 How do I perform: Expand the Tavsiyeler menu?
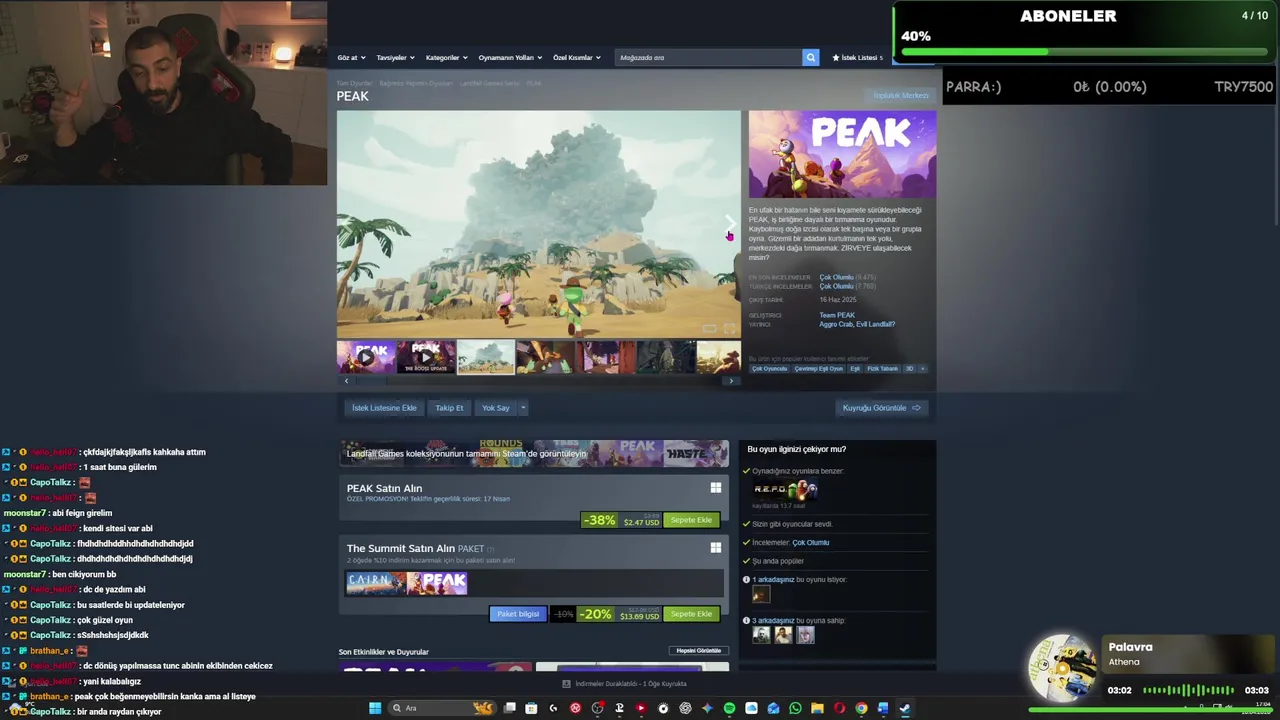(x=394, y=57)
